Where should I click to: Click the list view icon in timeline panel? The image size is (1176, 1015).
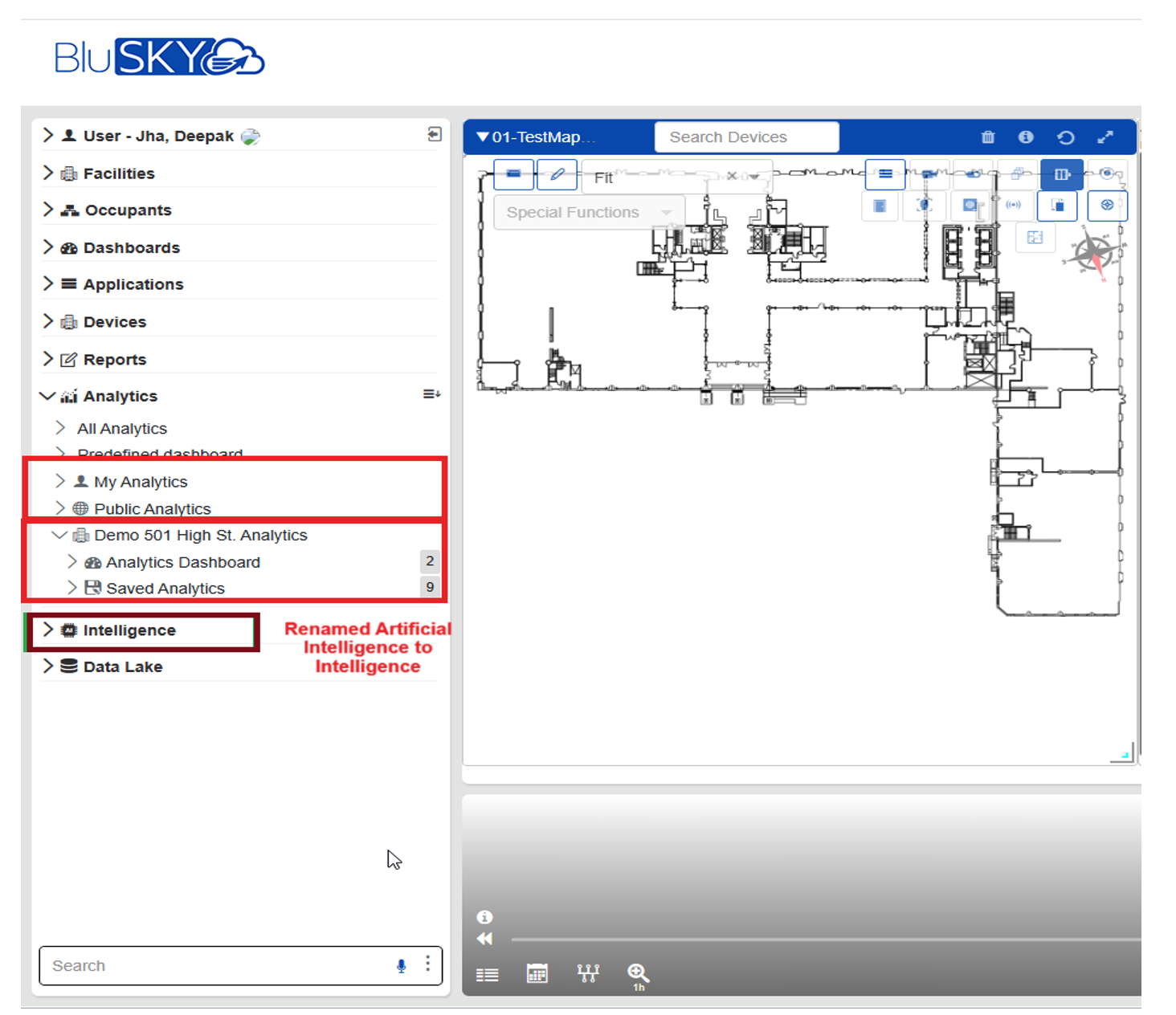[x=488, y=975]
